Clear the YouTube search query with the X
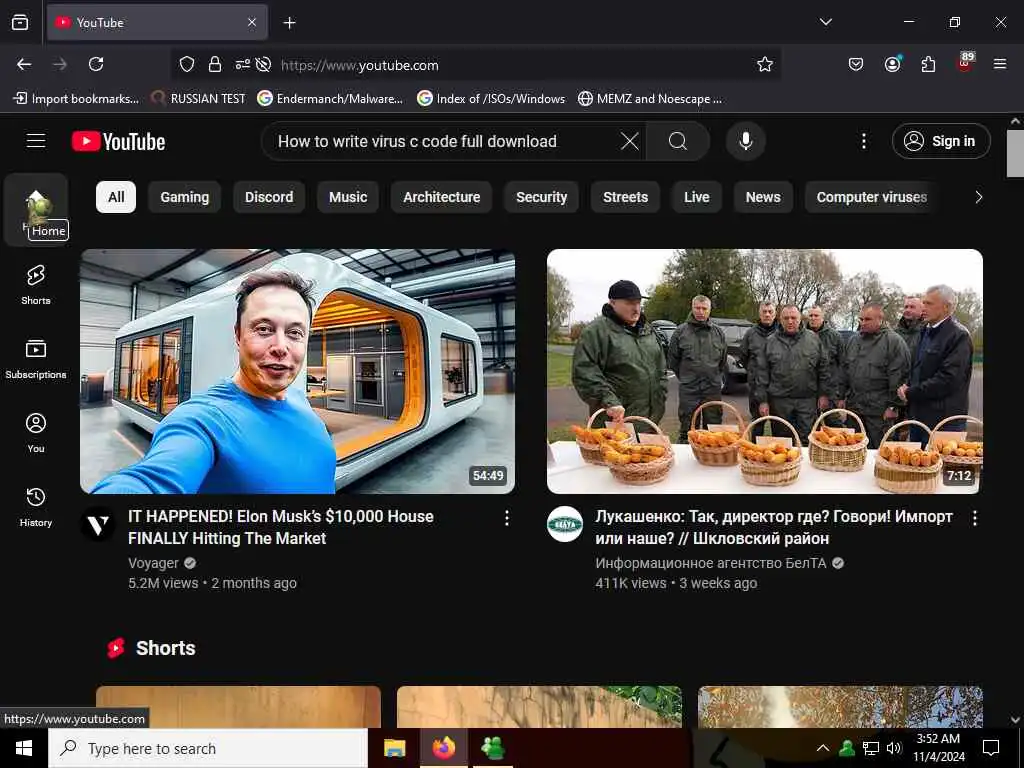Screen dimensions: 1024x768 point(630,141)
